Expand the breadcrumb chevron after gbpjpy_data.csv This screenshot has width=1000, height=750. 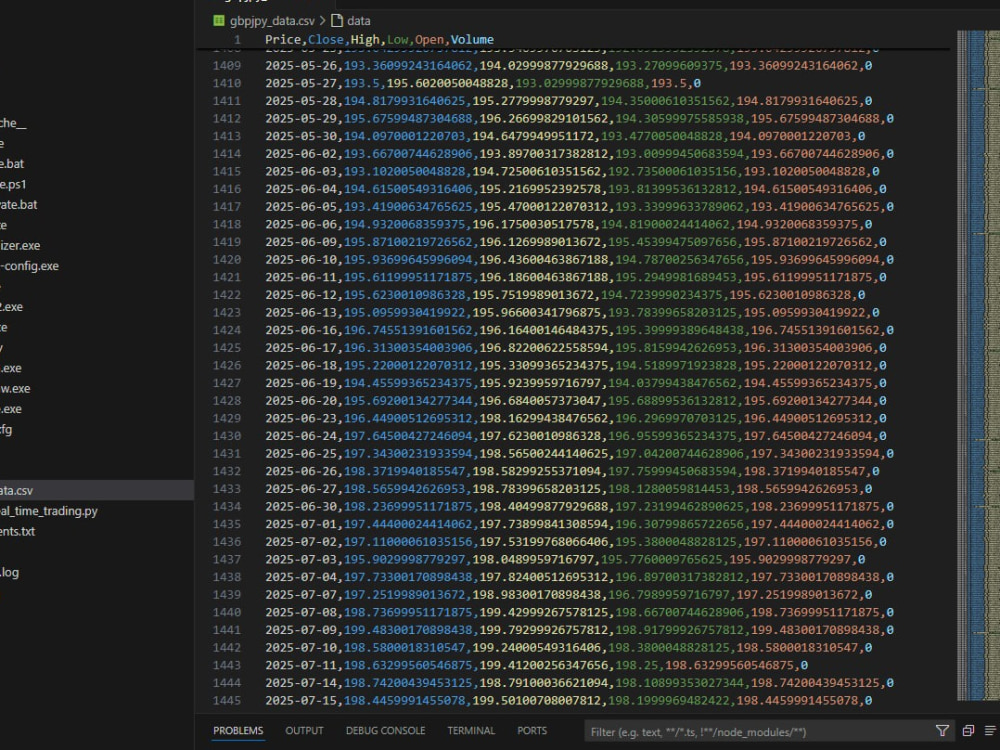[323, 20]
